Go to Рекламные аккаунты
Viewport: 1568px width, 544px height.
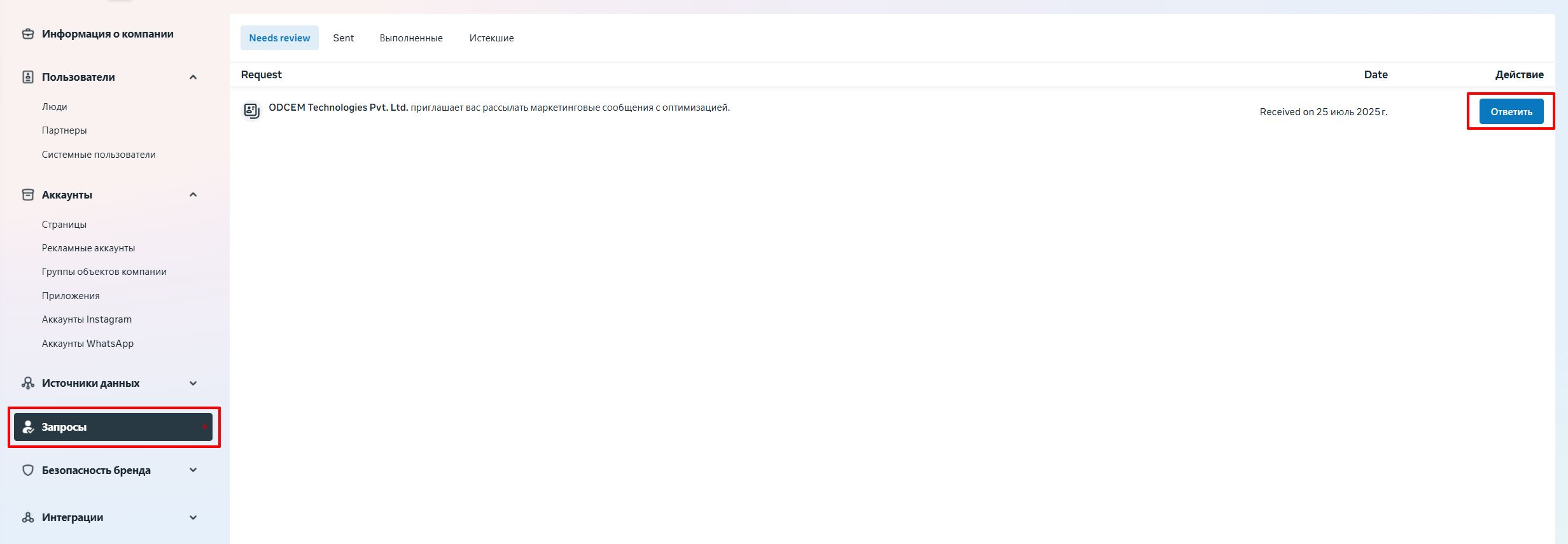tap(88, 248)
